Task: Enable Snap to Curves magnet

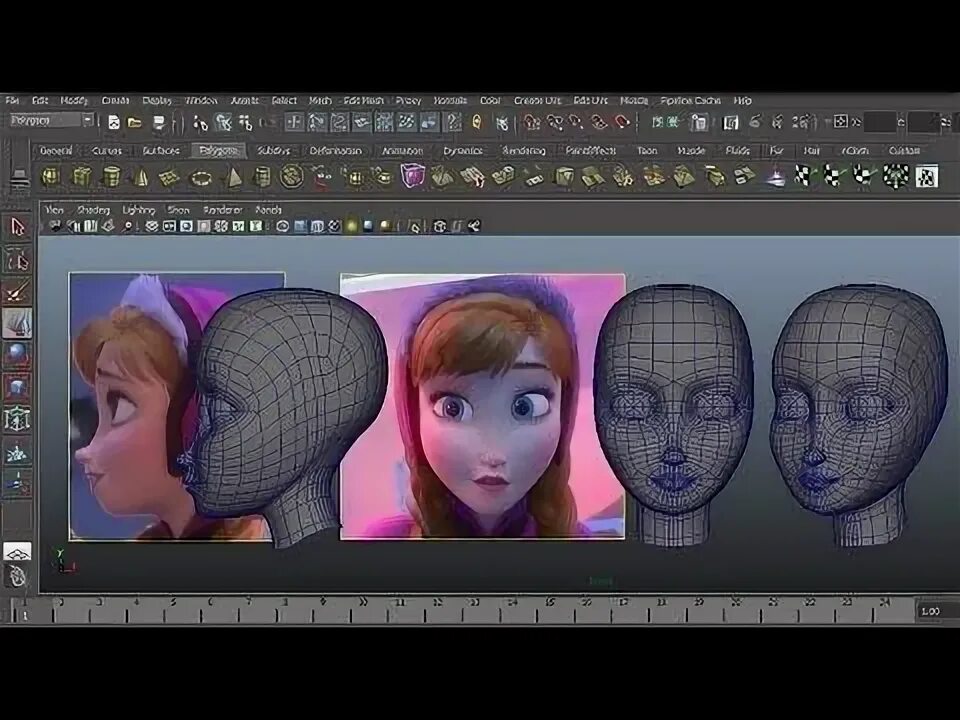Action: point(555,122)
